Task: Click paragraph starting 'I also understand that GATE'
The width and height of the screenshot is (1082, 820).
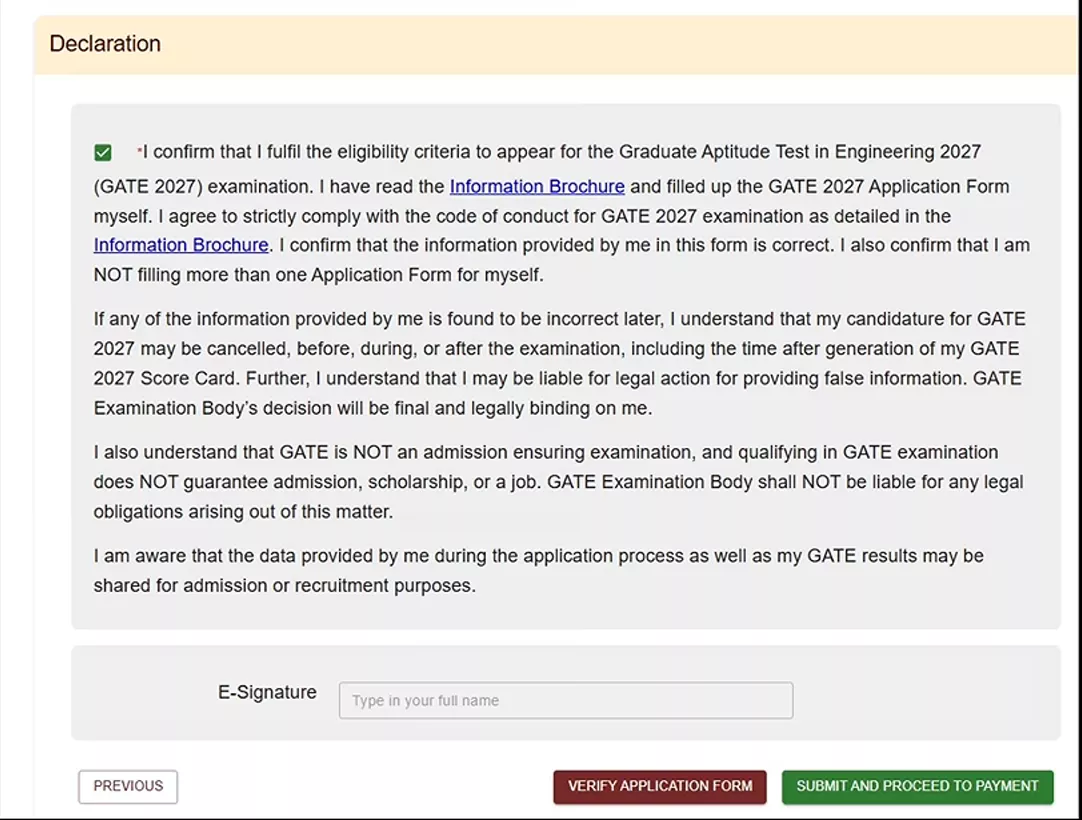Action: 558,482
